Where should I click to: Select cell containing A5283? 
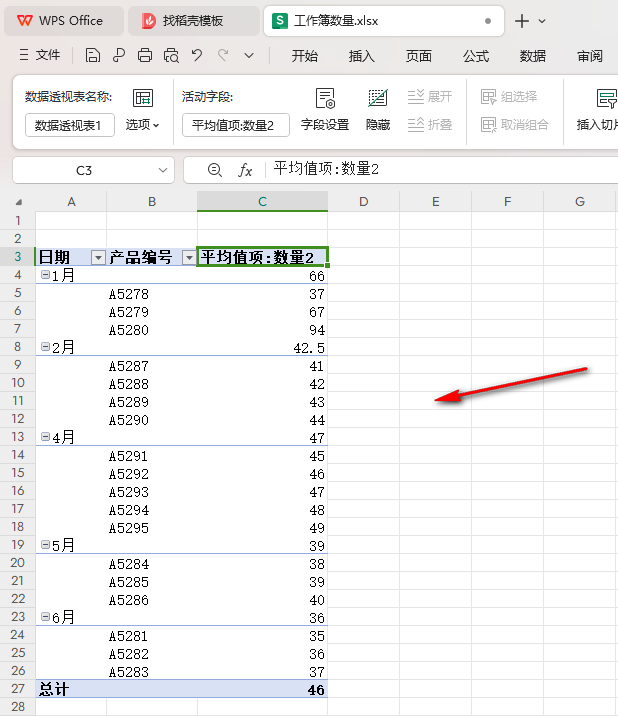152,672
